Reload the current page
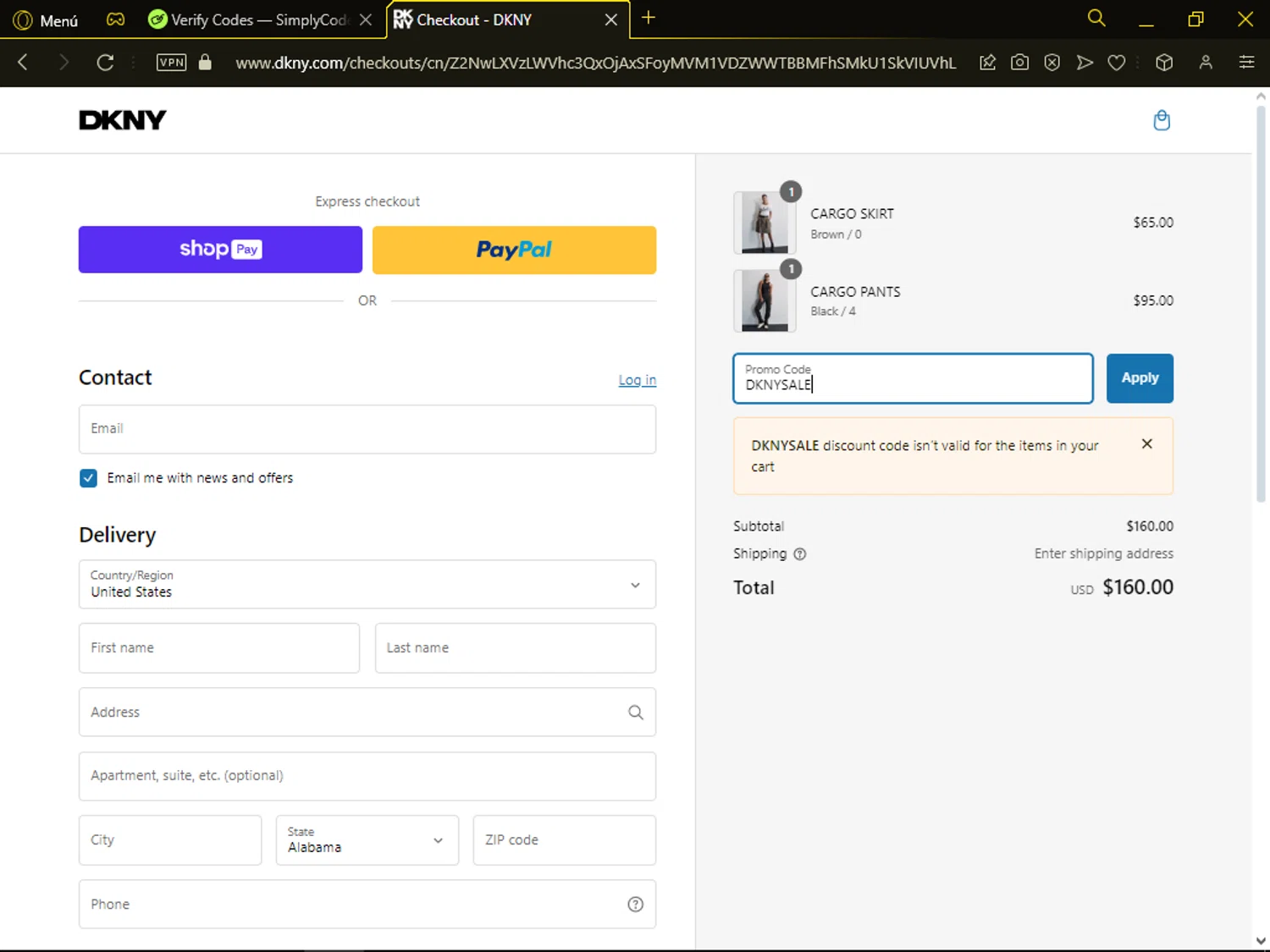Screen dimensions: 1270x952 point(105,62)
